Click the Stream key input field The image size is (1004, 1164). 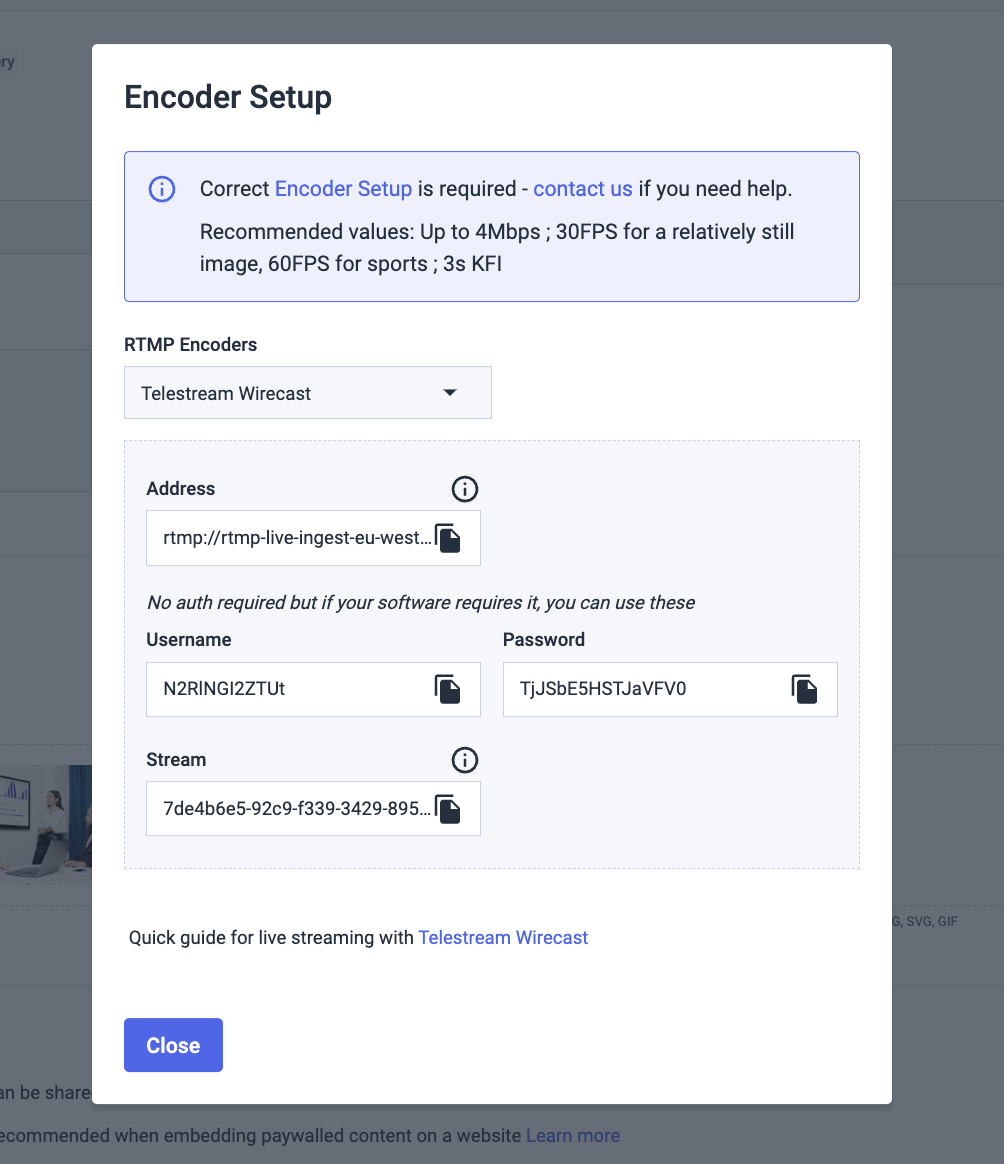pos(313,809)
